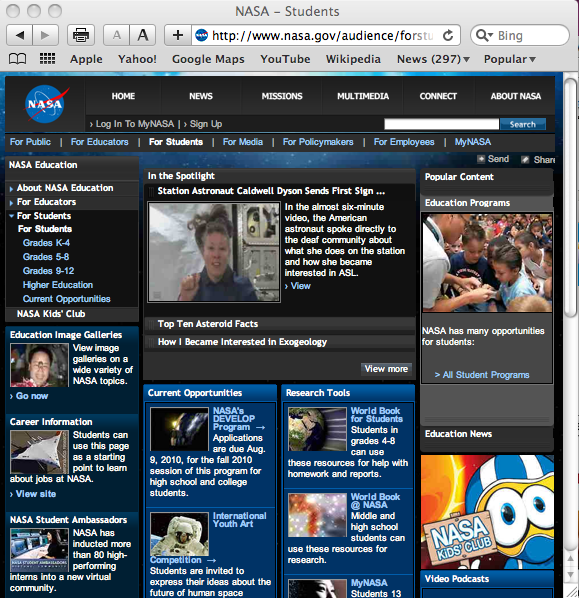Screen dimensions: 579x598
Task: Show Top Sites grid icon
Action: click(48, 59)
